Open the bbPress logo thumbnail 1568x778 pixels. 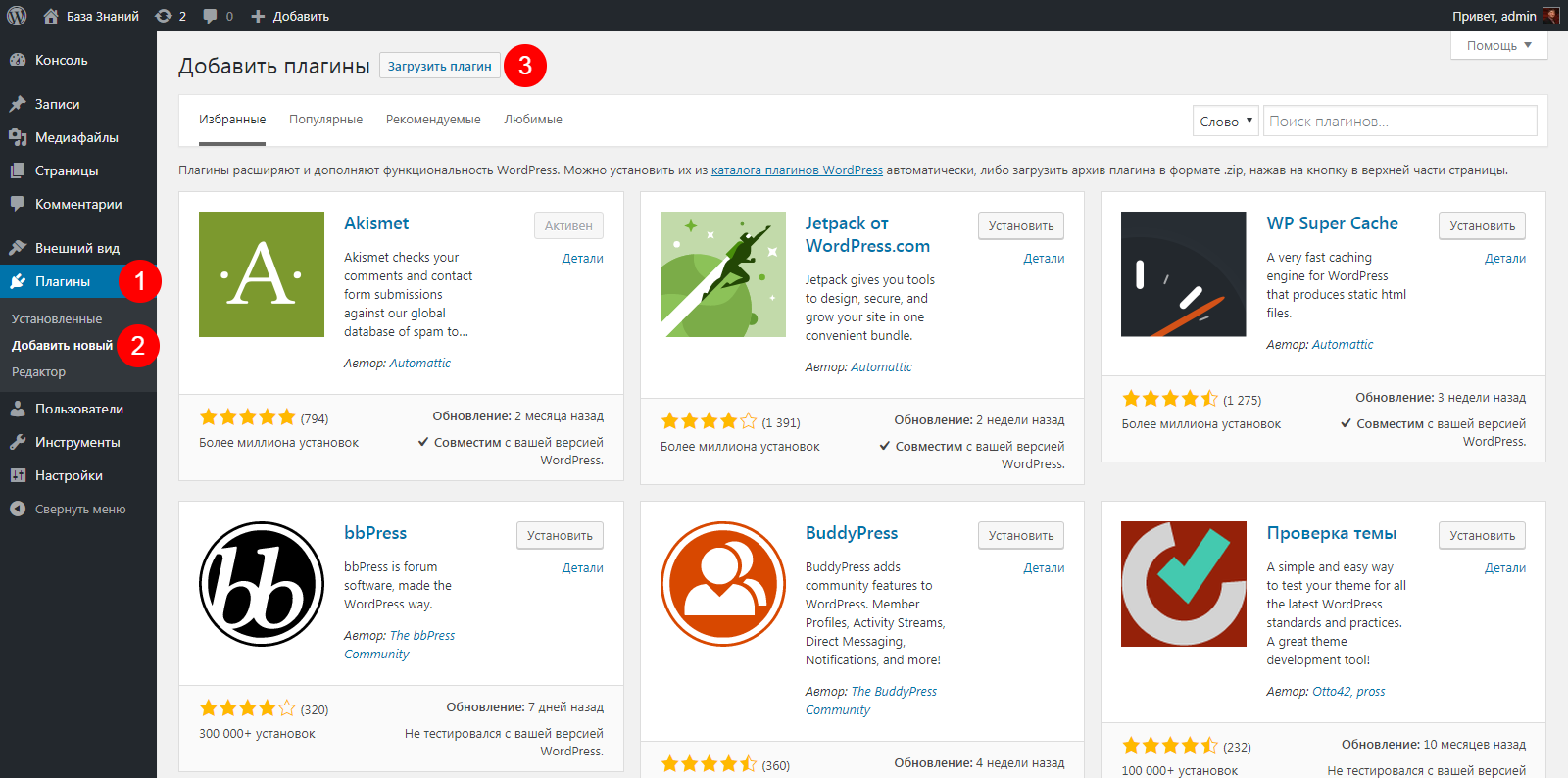[x=262, y=584]
